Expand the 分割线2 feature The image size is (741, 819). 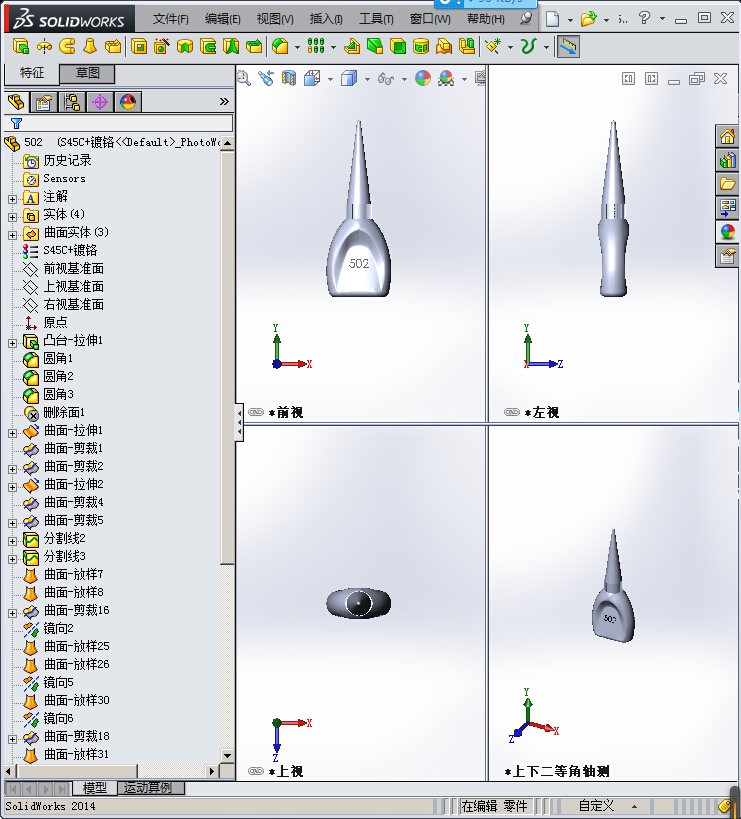point(13,541)
